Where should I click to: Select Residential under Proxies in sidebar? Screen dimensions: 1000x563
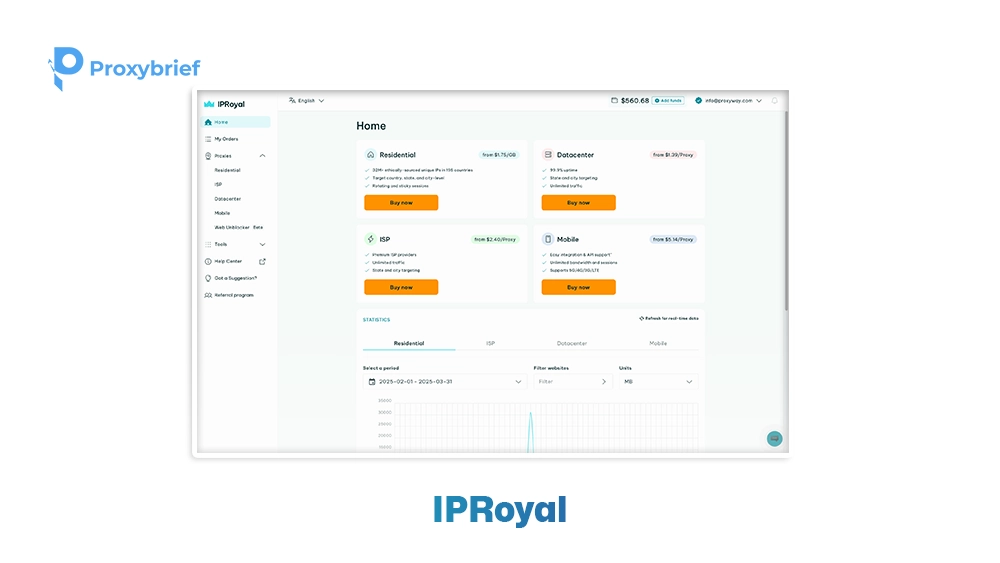coord(228,170)
